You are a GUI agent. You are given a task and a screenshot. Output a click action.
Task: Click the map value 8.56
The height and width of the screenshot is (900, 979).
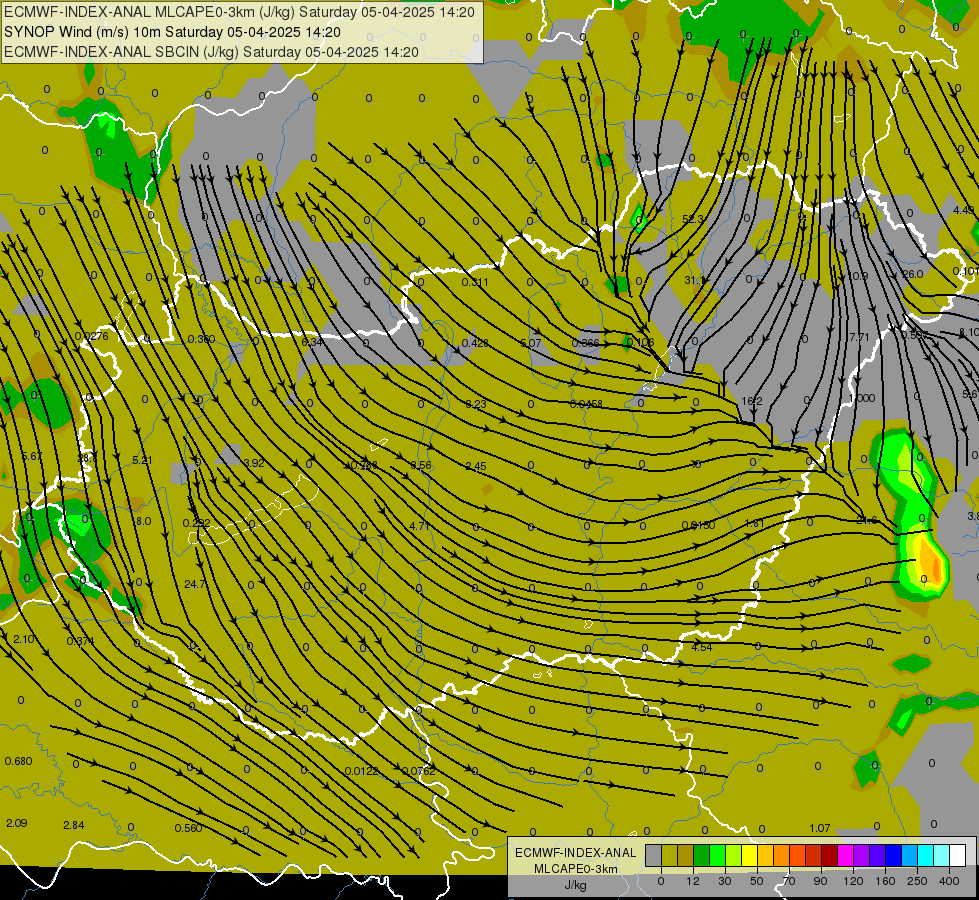tap(421, 465)
